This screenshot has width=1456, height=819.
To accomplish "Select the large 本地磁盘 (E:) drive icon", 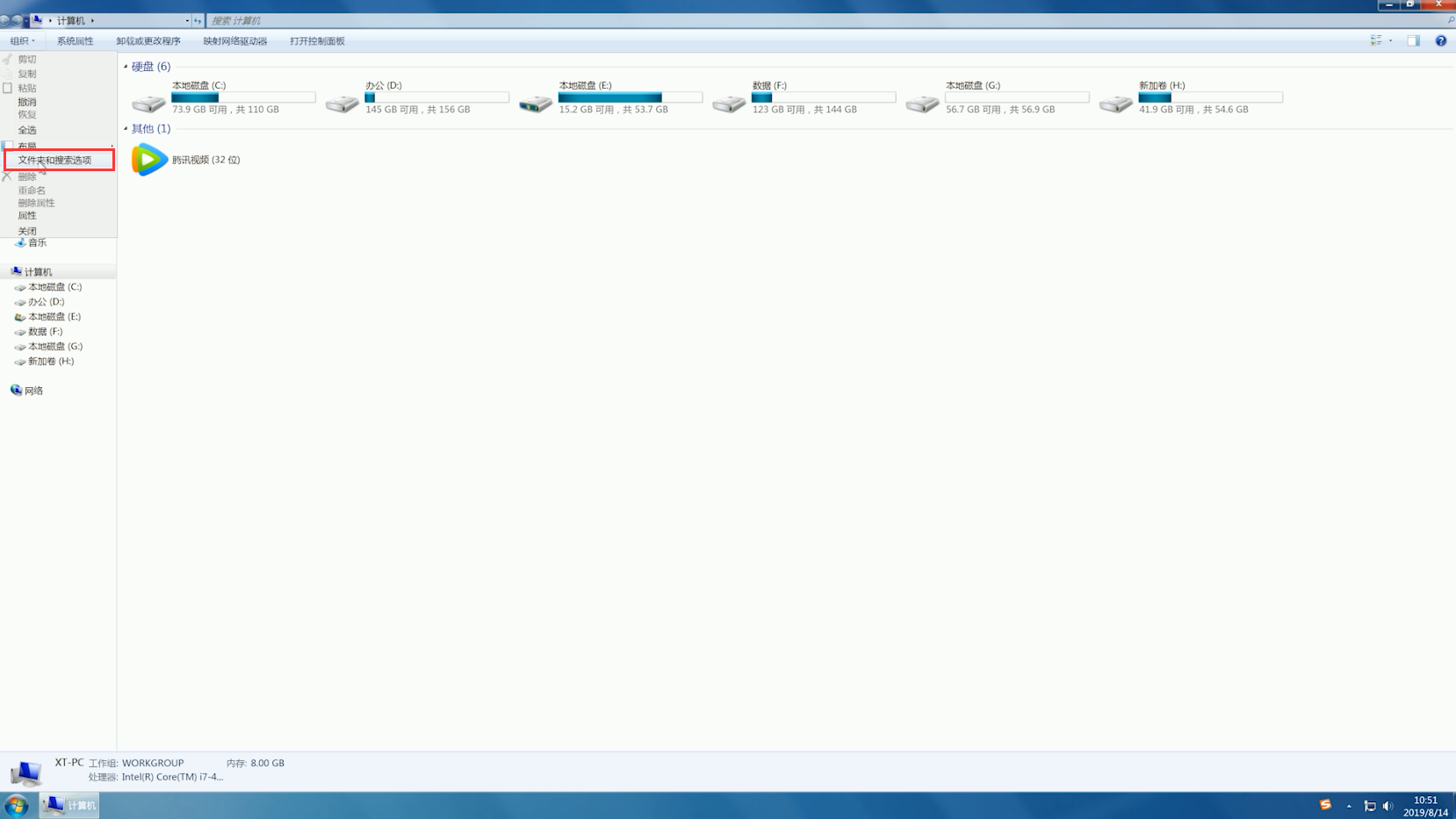I will click(x=535, y=103).
